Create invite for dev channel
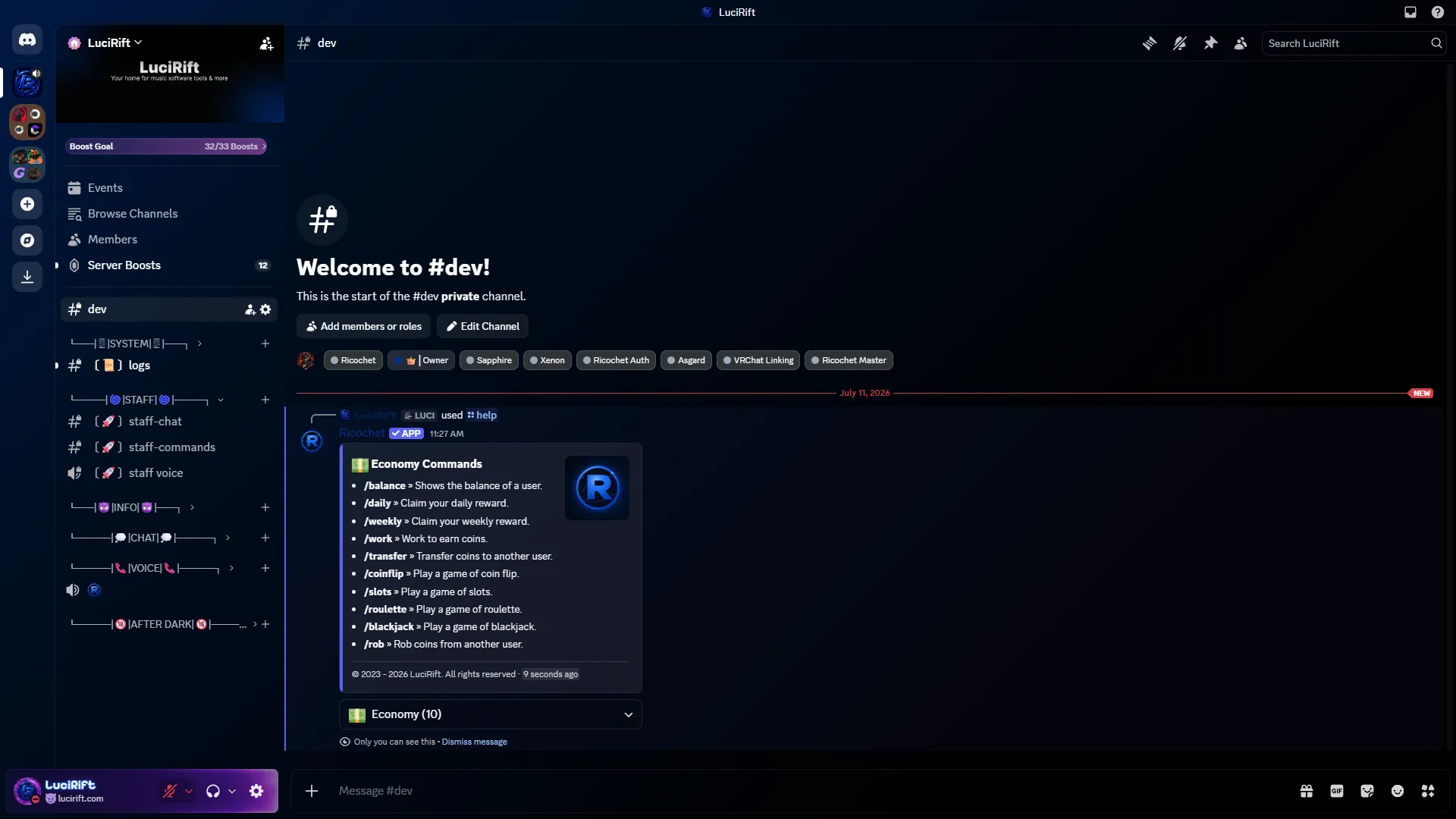This screenshot has height=819, width=1456. 250,309
